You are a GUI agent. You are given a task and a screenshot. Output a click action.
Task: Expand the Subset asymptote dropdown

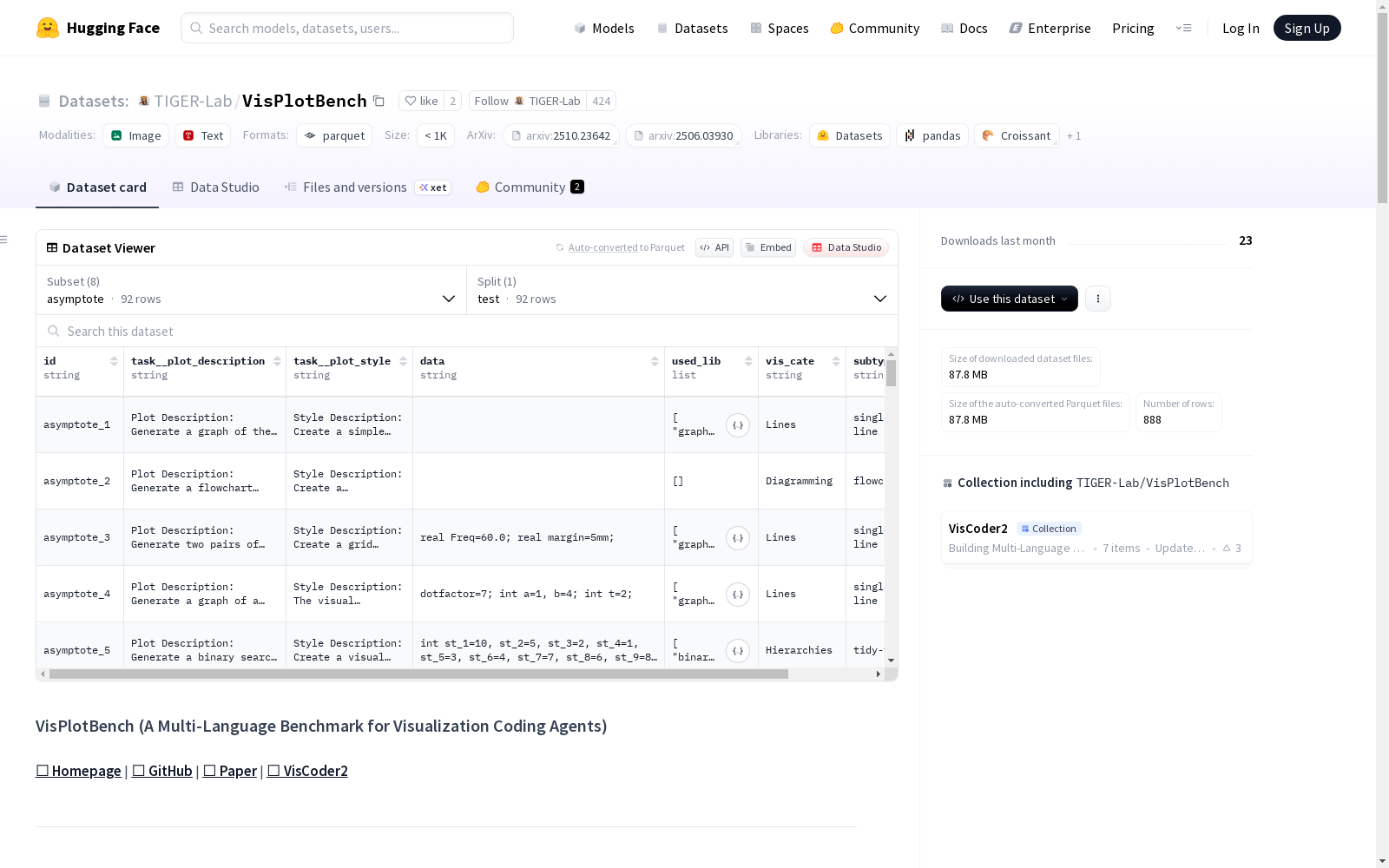251,290
